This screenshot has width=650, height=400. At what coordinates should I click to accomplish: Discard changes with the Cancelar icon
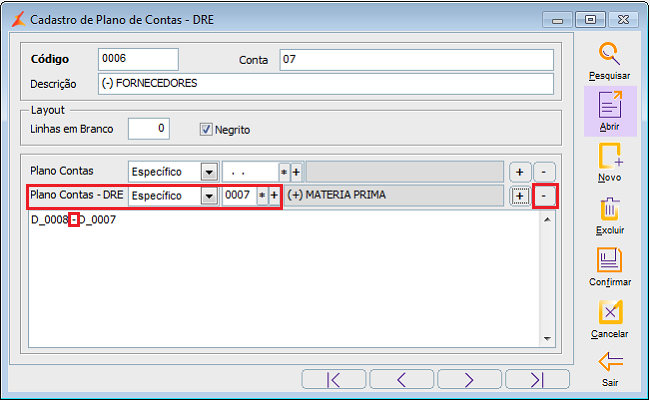610,312
